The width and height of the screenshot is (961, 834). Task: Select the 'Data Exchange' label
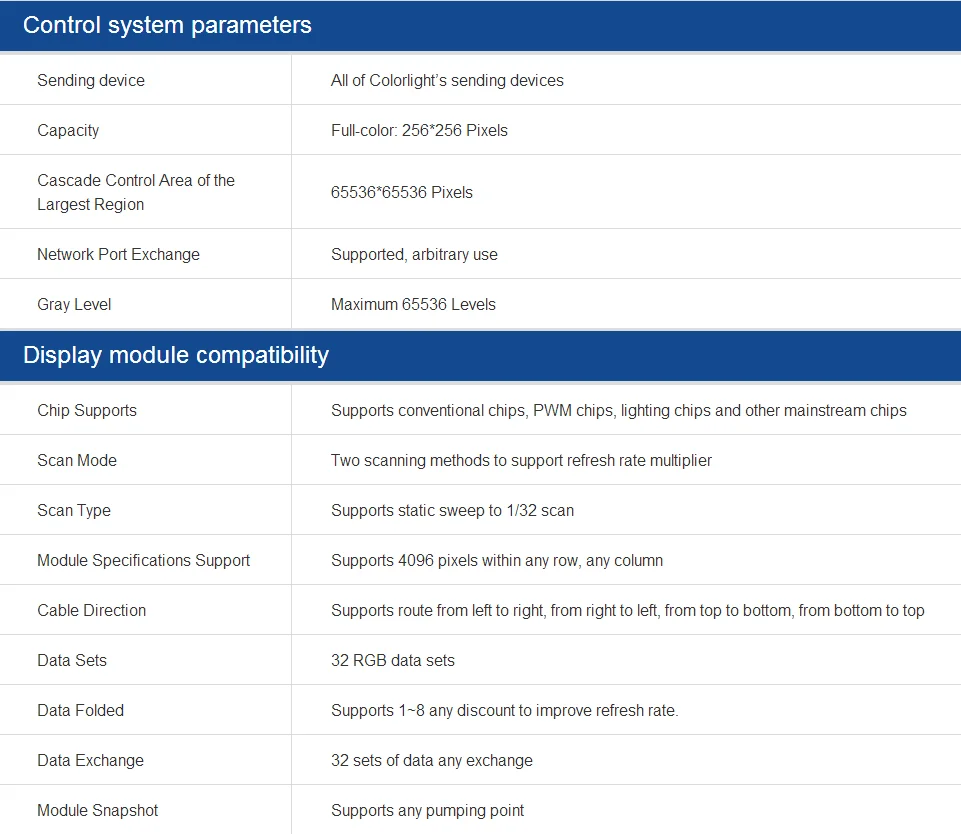pyautogui.click(x=90, y=760)
